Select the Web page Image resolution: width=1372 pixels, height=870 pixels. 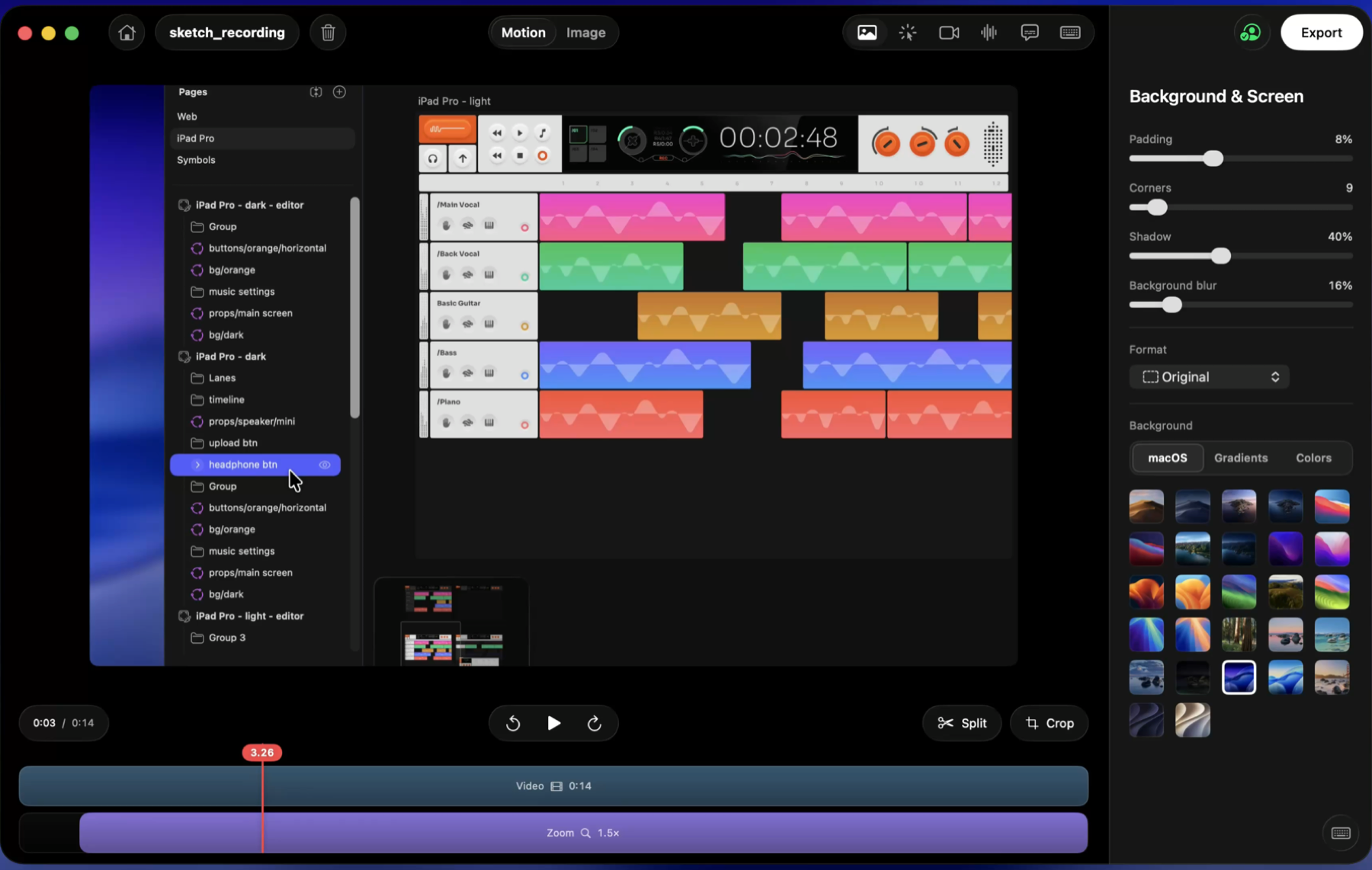coord(187,117)
